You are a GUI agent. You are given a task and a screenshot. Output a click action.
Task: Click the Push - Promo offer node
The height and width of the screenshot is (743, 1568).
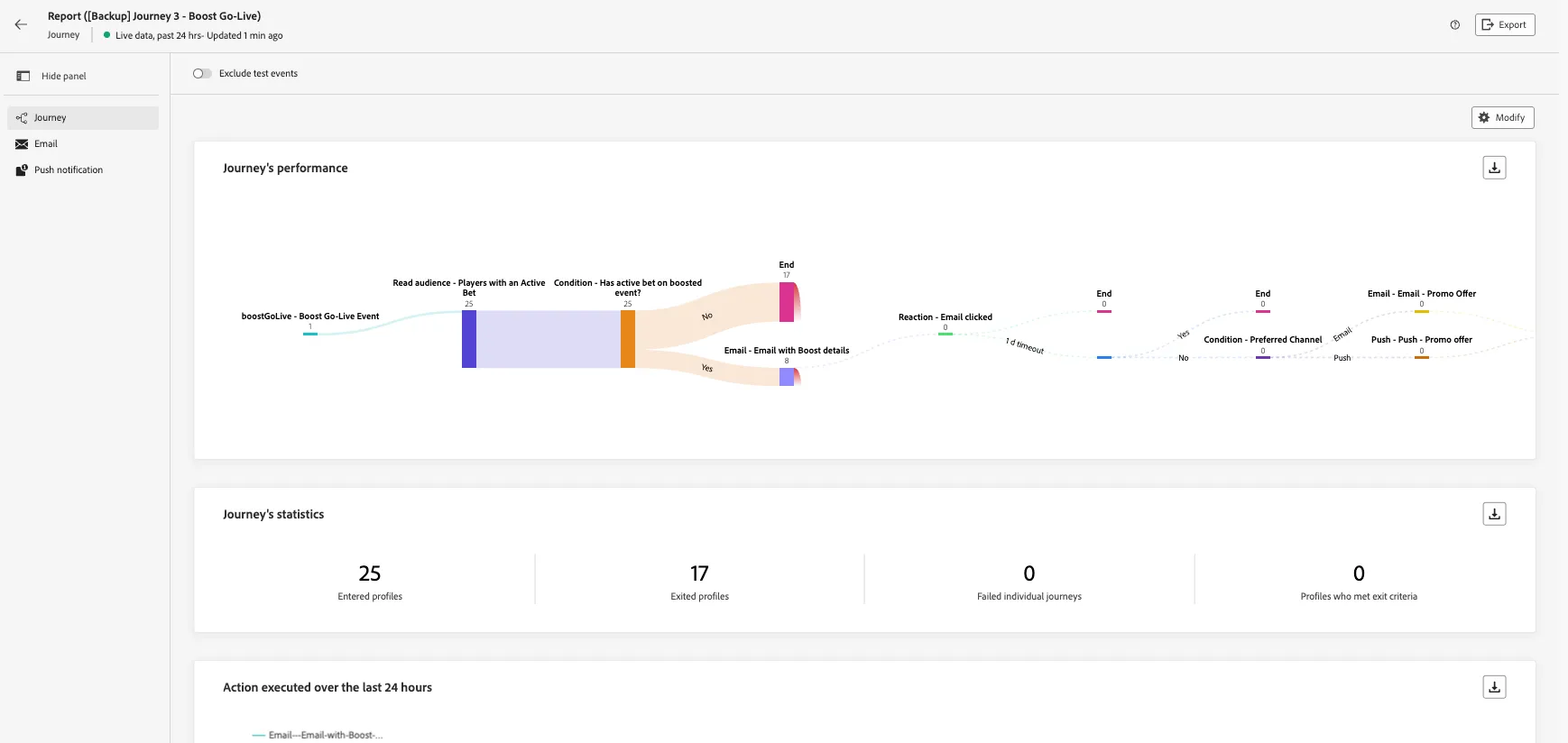pos(1422,357)
